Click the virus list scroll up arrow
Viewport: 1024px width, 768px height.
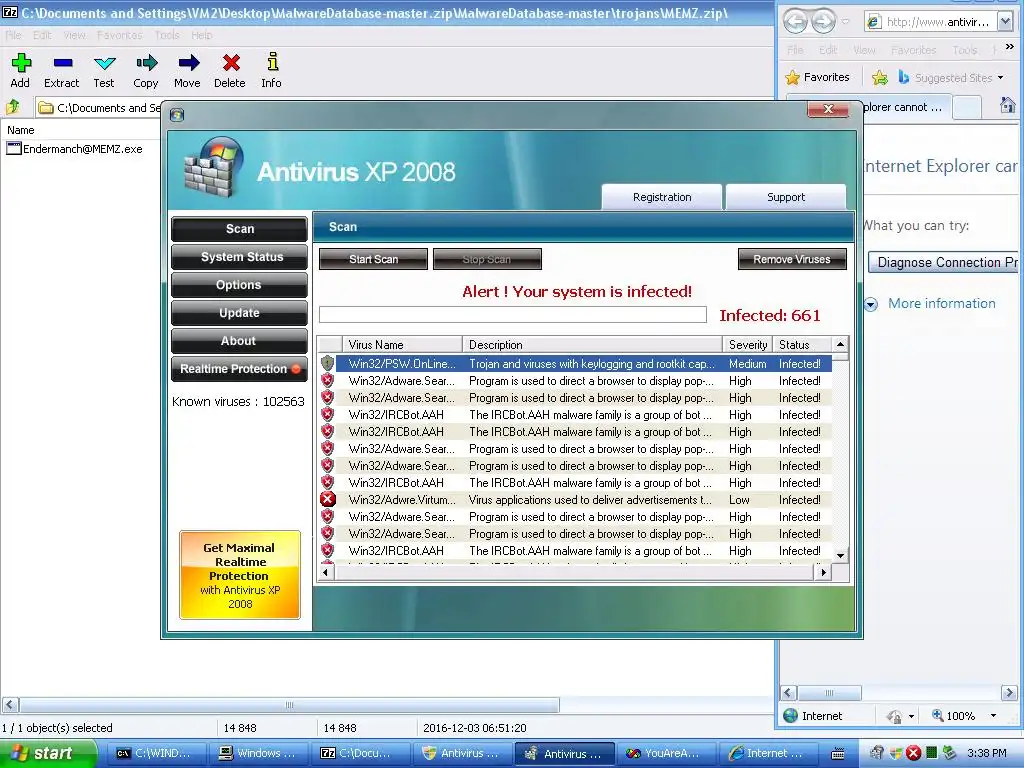click(x=840, y=344)
